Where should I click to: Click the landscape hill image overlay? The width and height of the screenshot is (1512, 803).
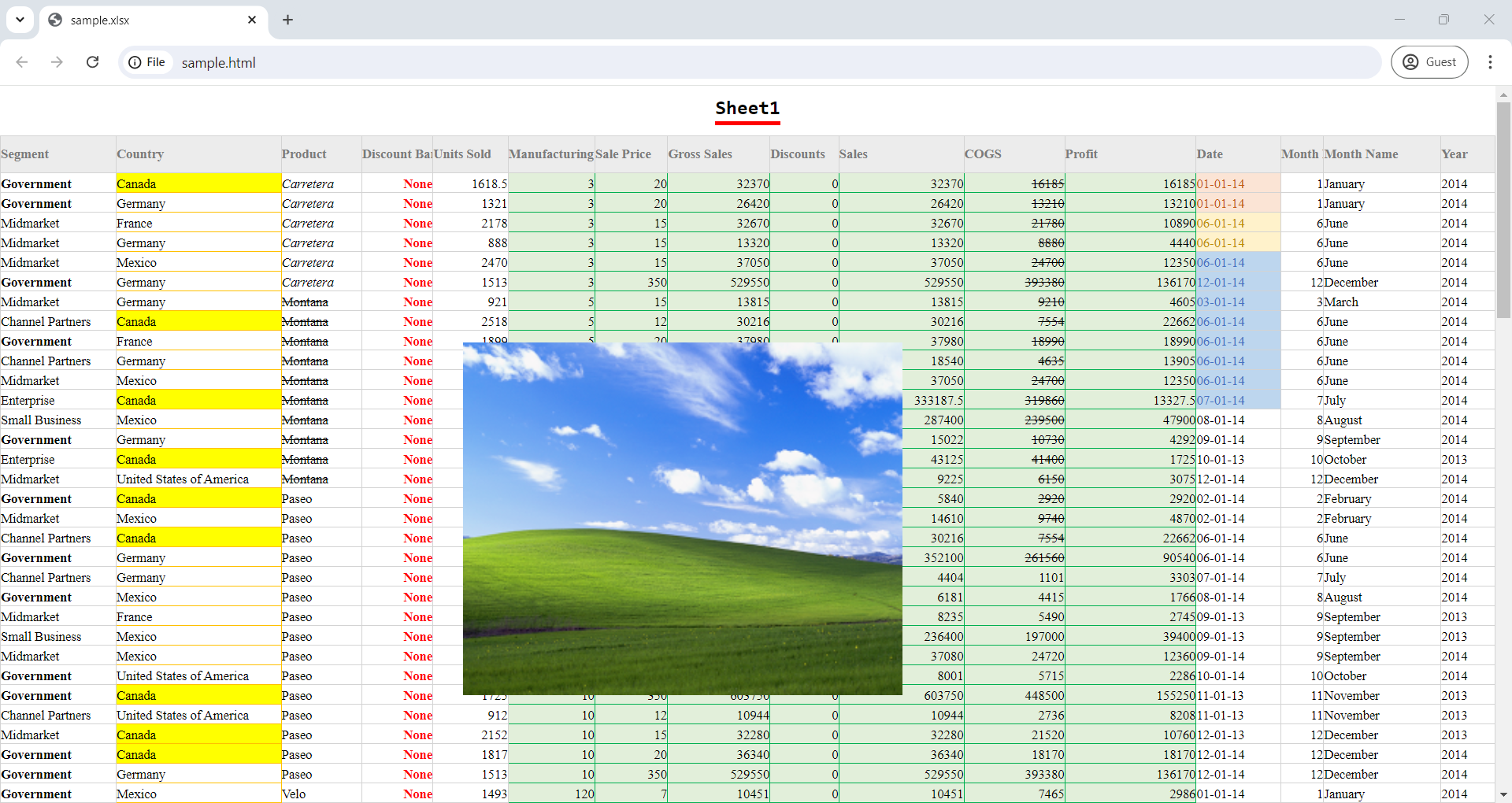pos(682,519)
